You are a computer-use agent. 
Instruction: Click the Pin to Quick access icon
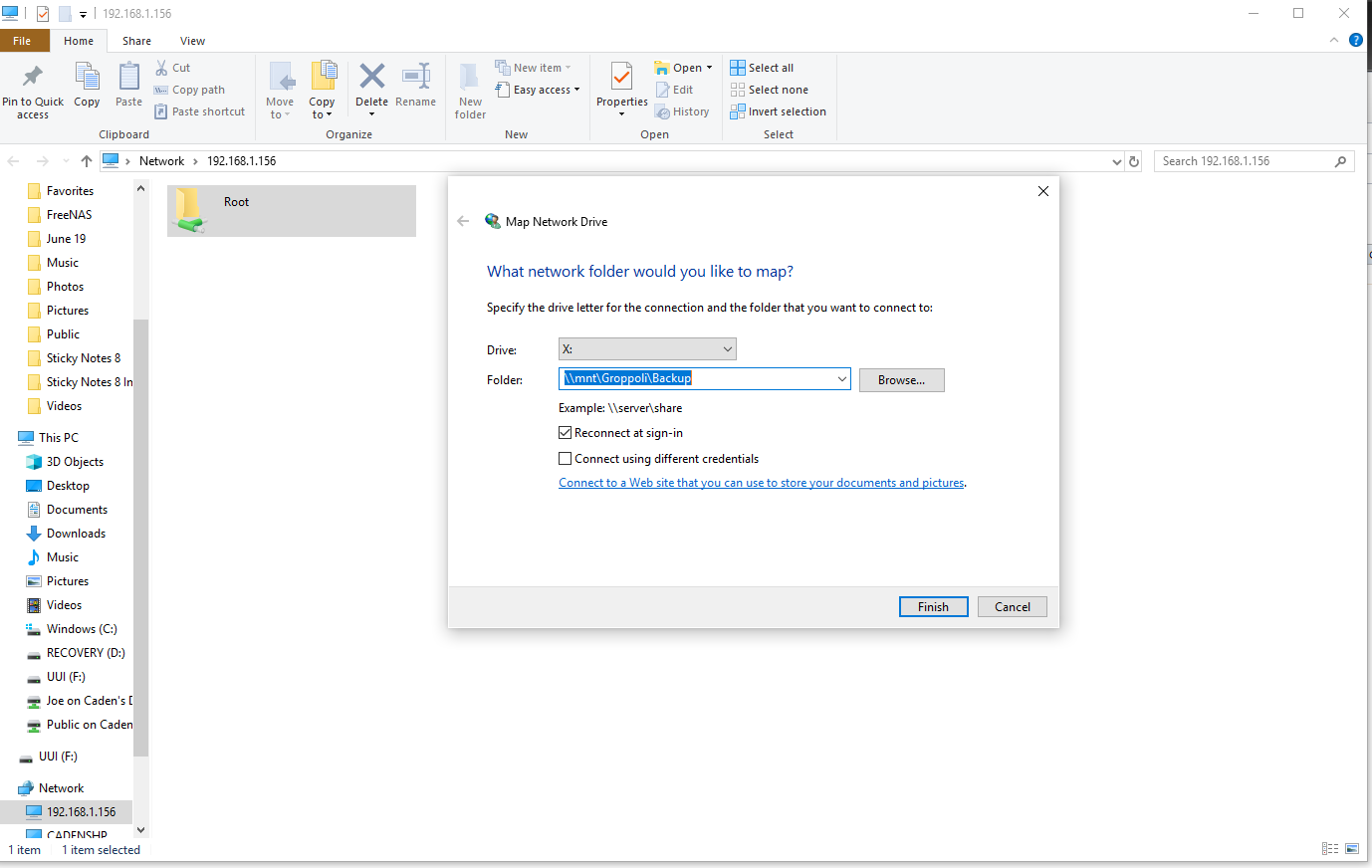pos(33,78)
